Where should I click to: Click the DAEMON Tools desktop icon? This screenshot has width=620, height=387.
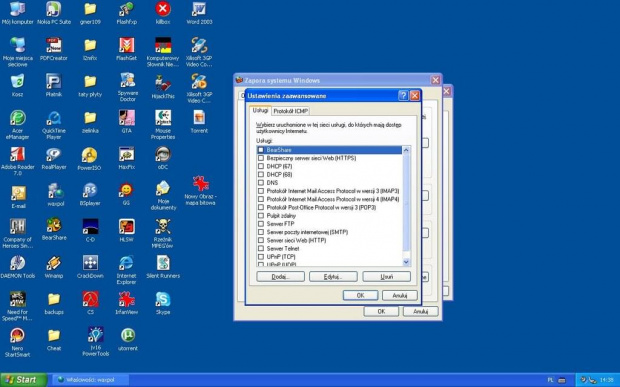pyautogui.click(x=17, y=267)
